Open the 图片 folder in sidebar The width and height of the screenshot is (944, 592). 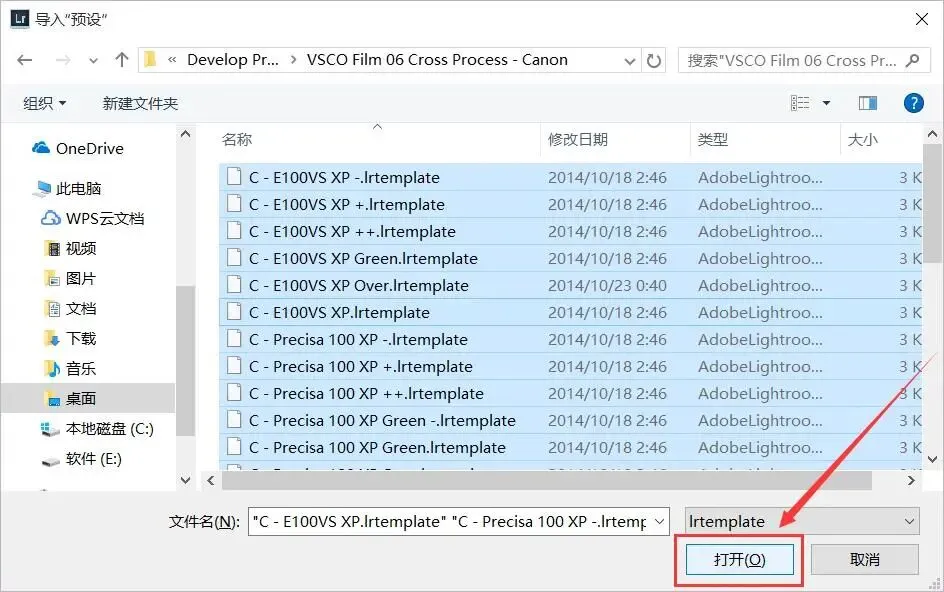click(71, 278)
